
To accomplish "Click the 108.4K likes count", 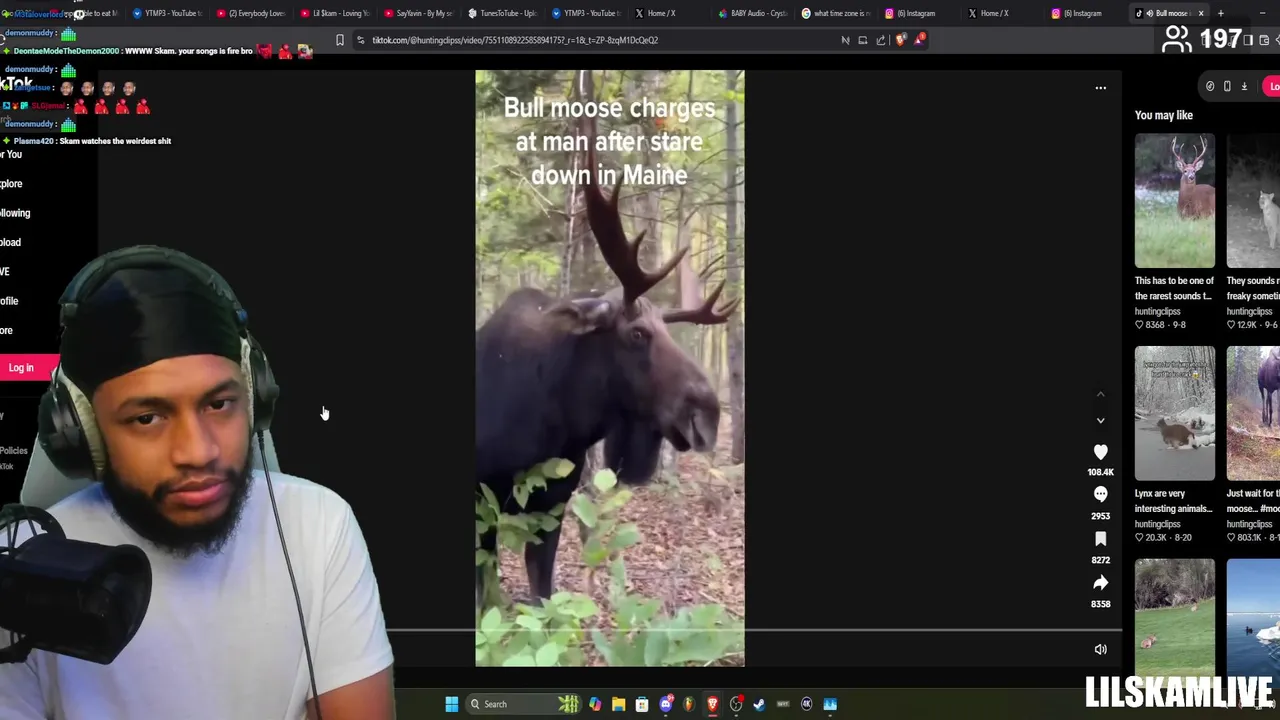I will pos(1100,472).
